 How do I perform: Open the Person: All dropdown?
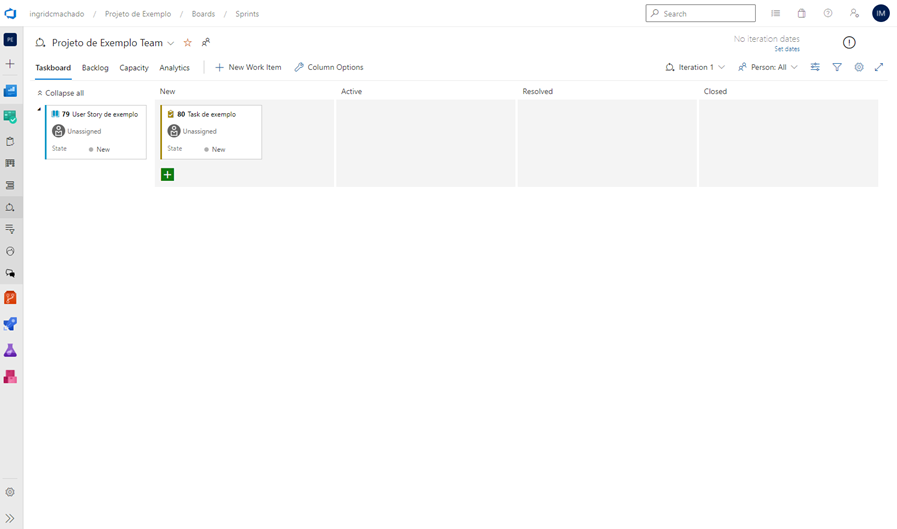[x=768, y=67]
